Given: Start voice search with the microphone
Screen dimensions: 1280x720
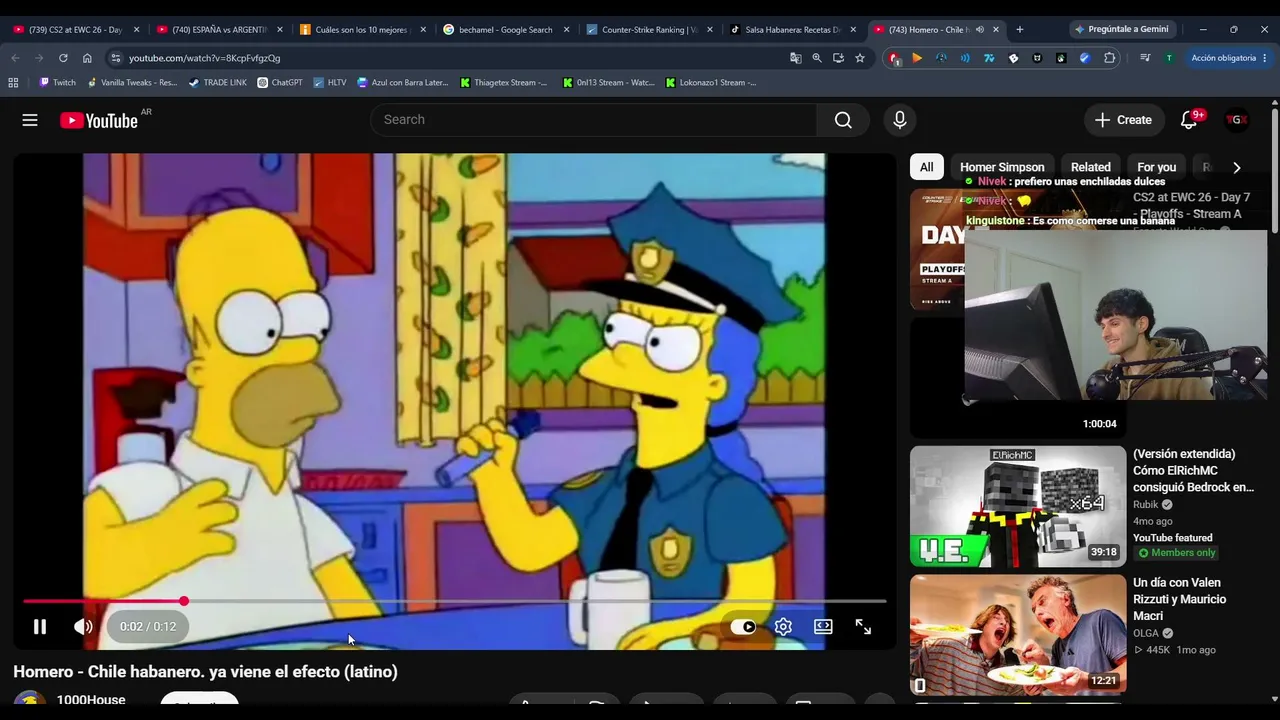Looking at the screenshot, I should pos(900,120).
